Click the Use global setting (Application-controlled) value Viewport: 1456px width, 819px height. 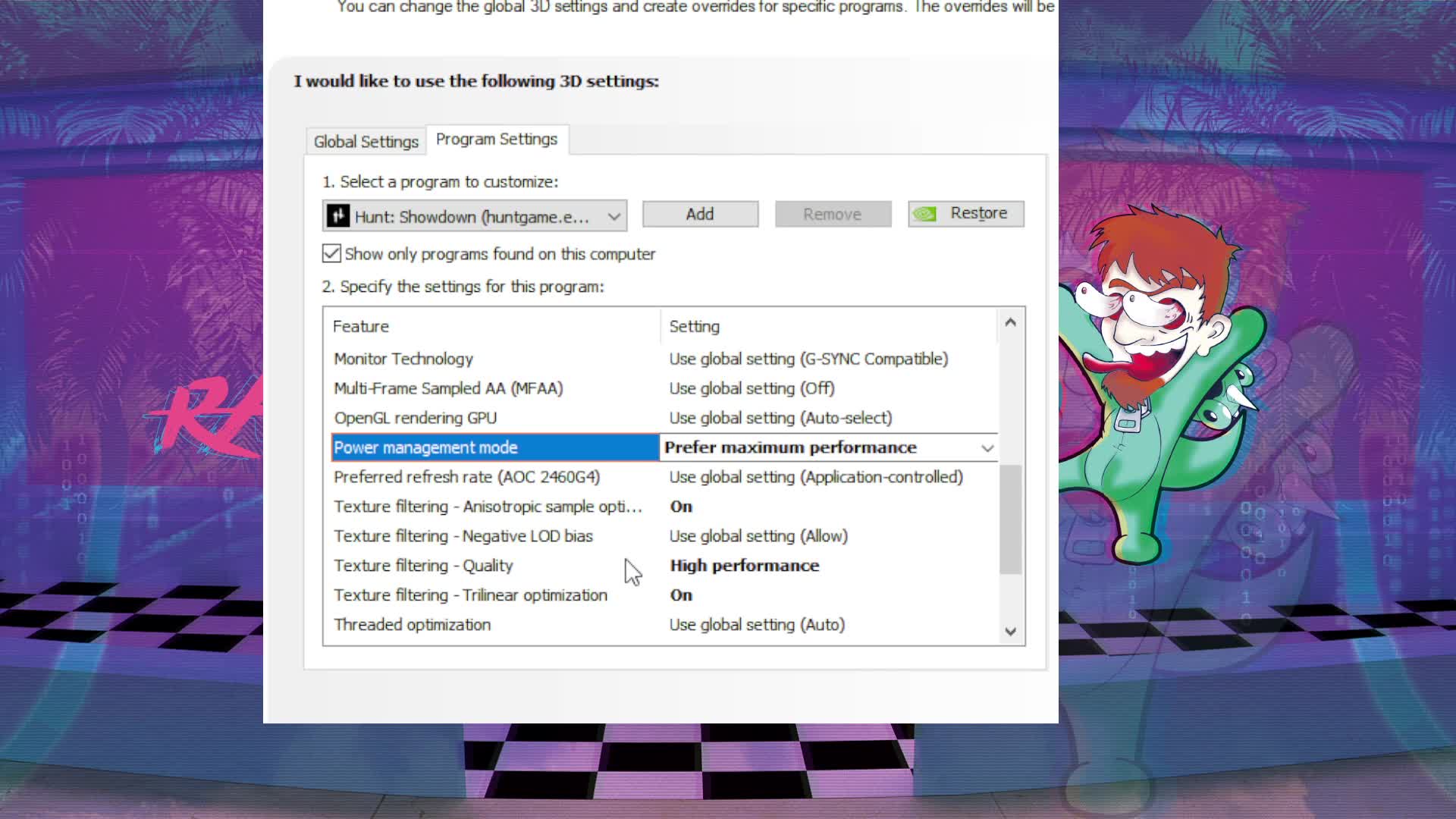tap(816, 477)
